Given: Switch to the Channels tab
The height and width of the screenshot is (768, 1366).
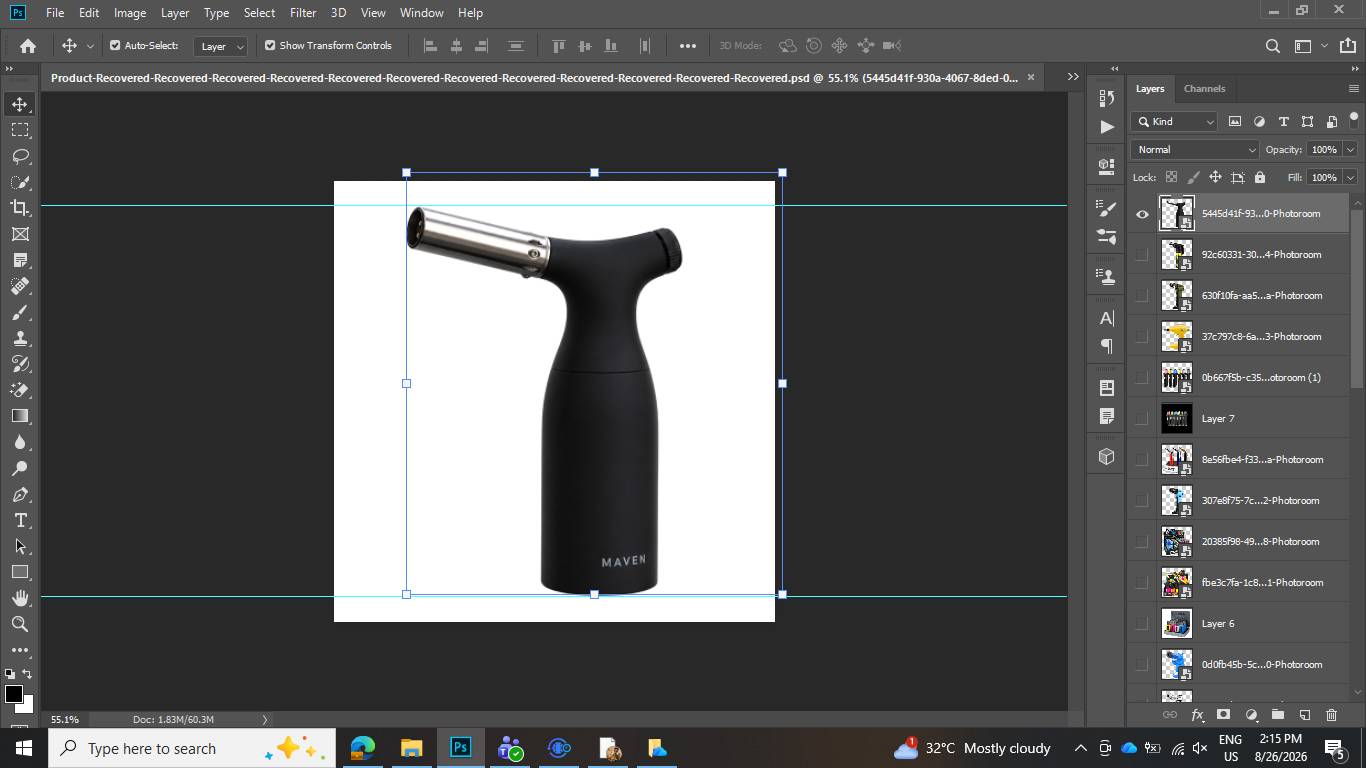Looking at the screenshot, I should tap(1204, 88).
